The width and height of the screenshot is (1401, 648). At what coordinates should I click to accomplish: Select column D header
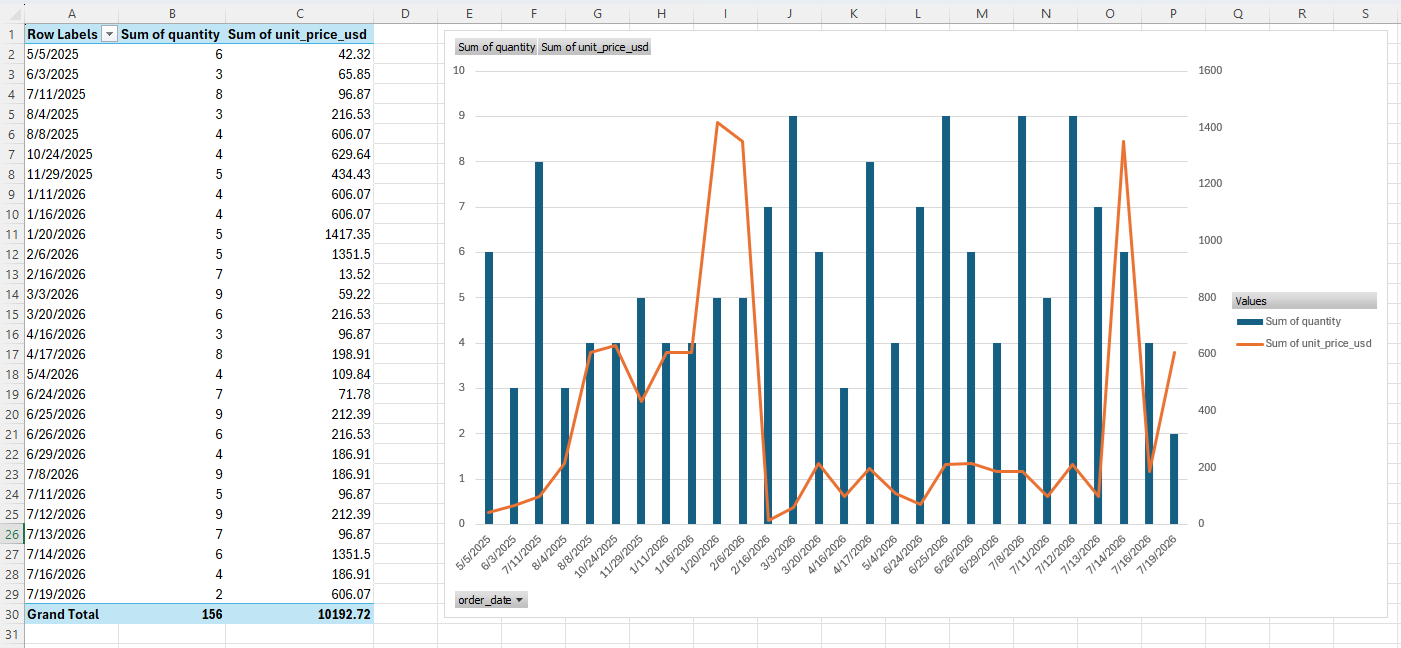click(406, 12)
